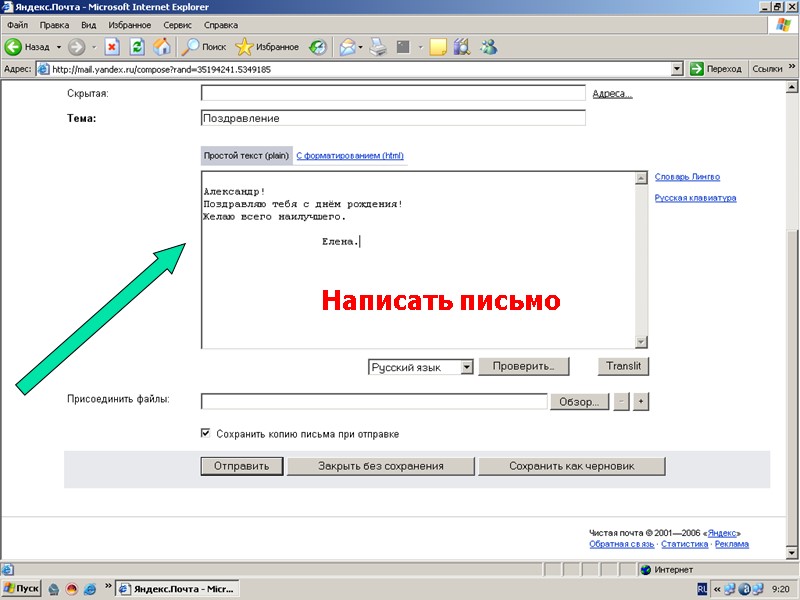Open the Mail icon on the toolbar
Image resolution: width=800 pixels, height=600 pixels.
click(347, 46)
